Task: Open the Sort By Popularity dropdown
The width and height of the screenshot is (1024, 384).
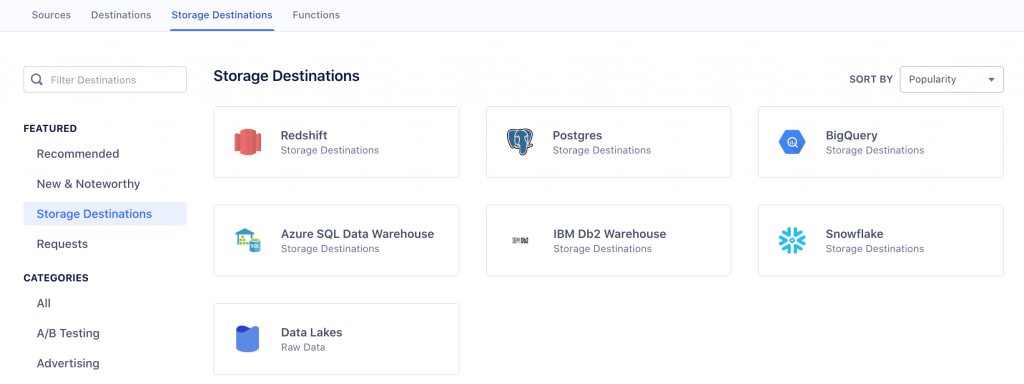Action: click(952, 80)
